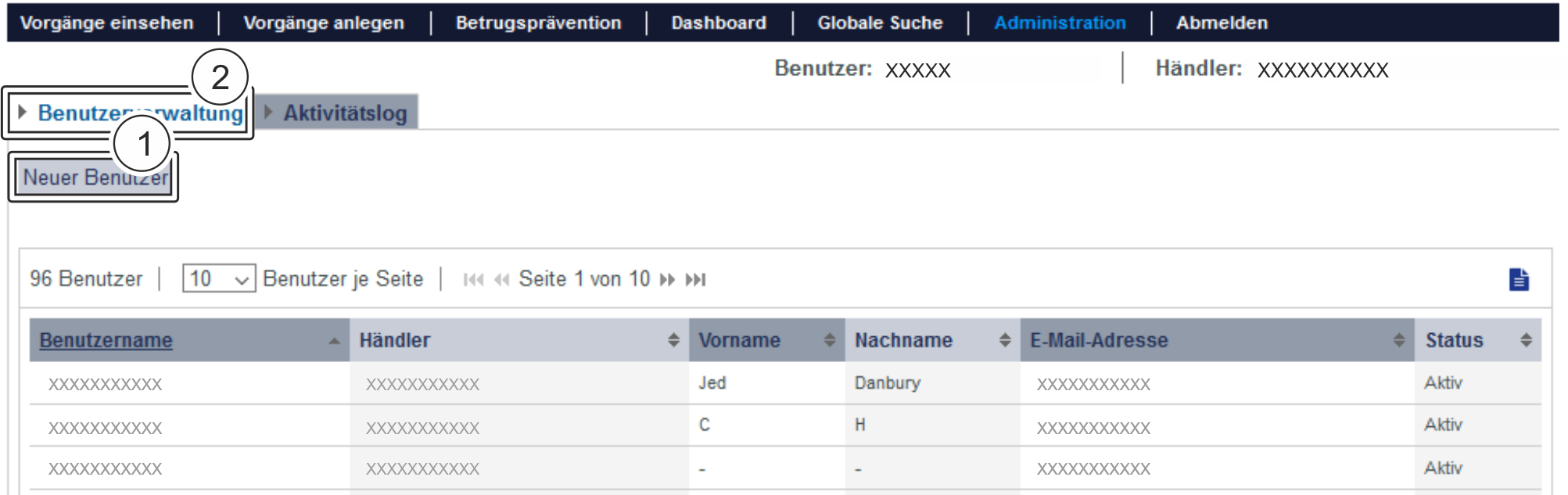
Task: Toggle Benutzername ascending sort arrow
Action: [x=335, y=341]
